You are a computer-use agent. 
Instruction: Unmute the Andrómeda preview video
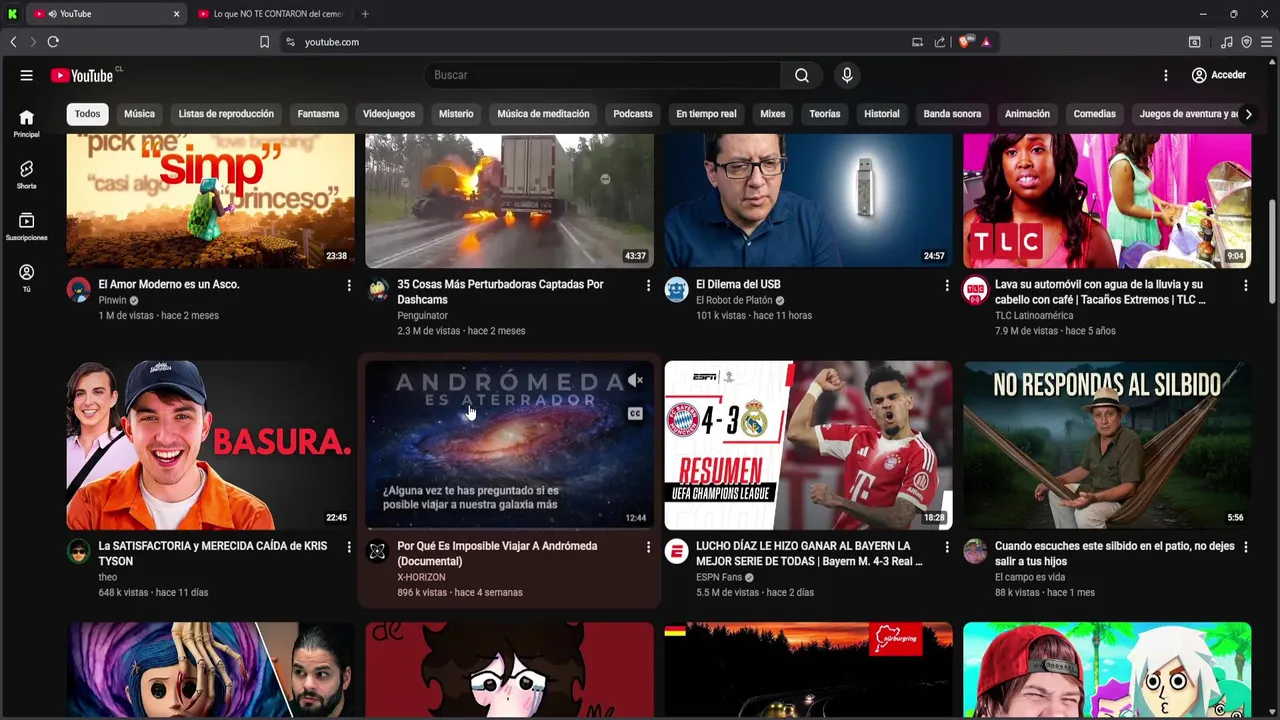(635, 380)
